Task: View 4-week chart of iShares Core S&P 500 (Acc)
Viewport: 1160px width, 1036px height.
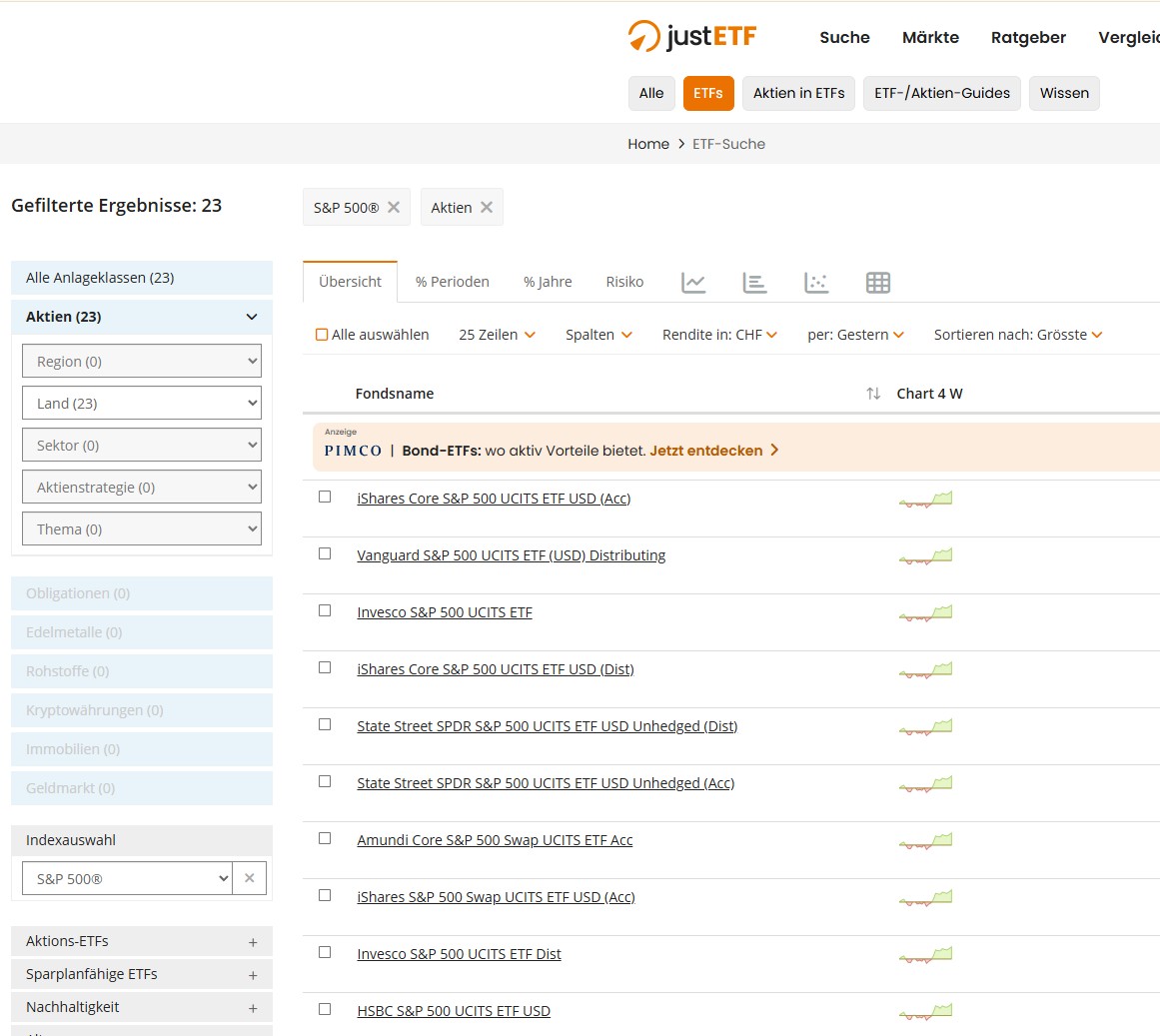Action: click(x=925, y=500)
